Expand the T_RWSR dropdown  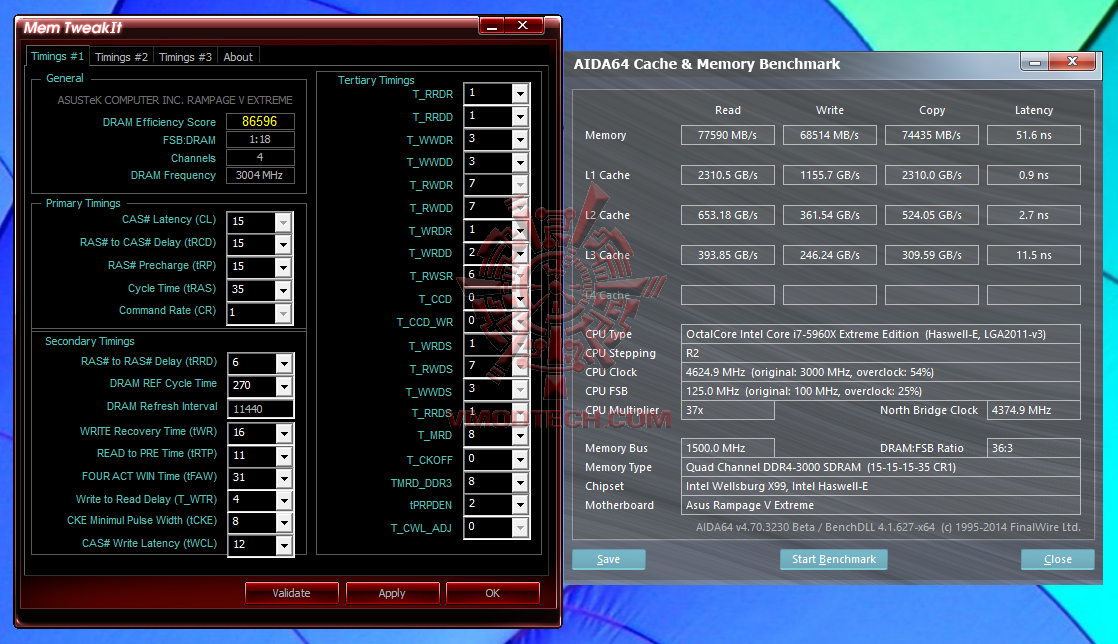tap(520, 275)
